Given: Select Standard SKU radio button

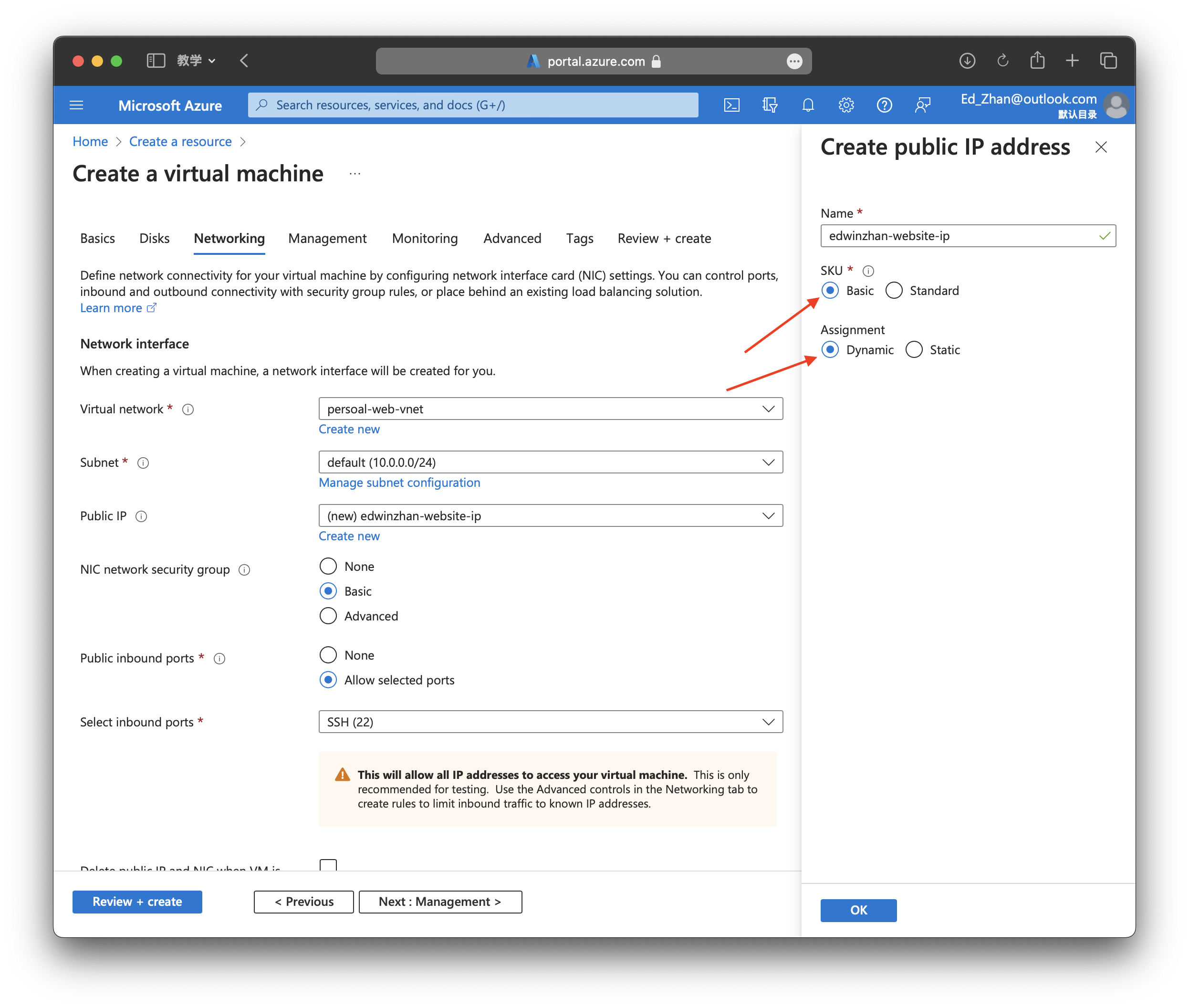Looking at the screenshot, I should pyautogui.click(x=894, y=291).
